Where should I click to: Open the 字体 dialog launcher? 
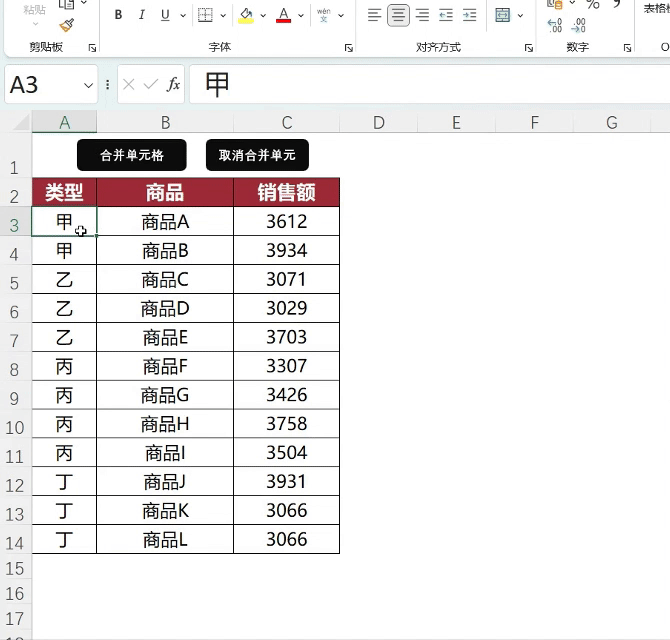point(349,48)
